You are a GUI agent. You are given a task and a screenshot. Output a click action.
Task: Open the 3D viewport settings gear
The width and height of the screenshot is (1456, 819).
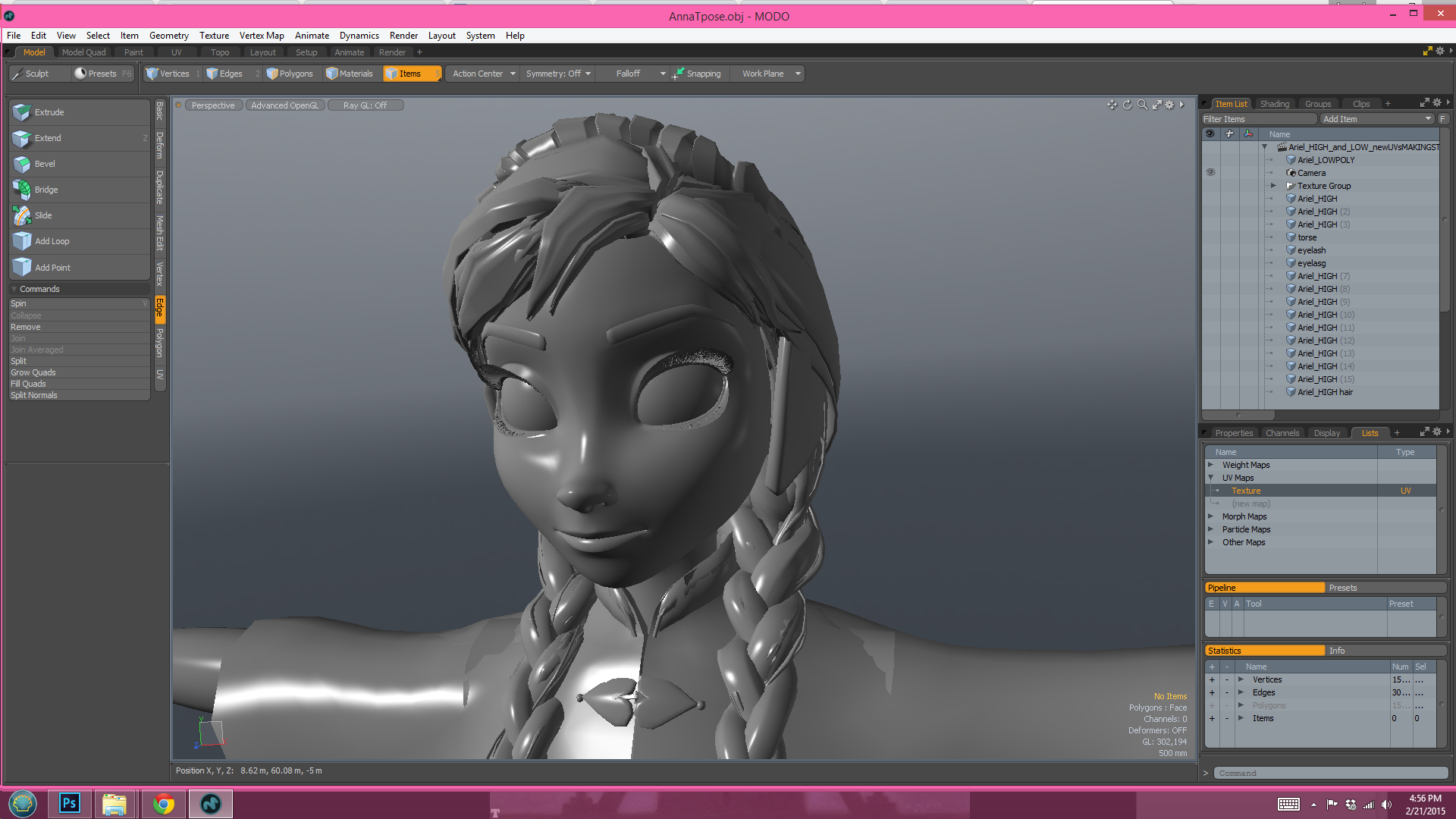(1169, 105)
